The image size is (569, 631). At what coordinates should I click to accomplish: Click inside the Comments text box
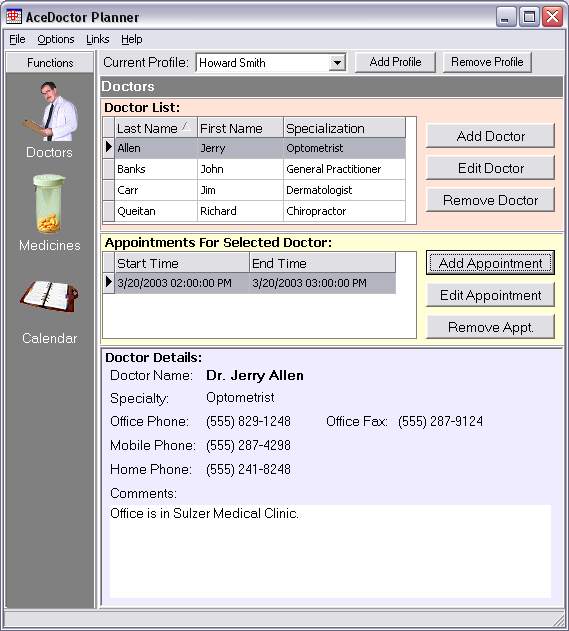330,551
